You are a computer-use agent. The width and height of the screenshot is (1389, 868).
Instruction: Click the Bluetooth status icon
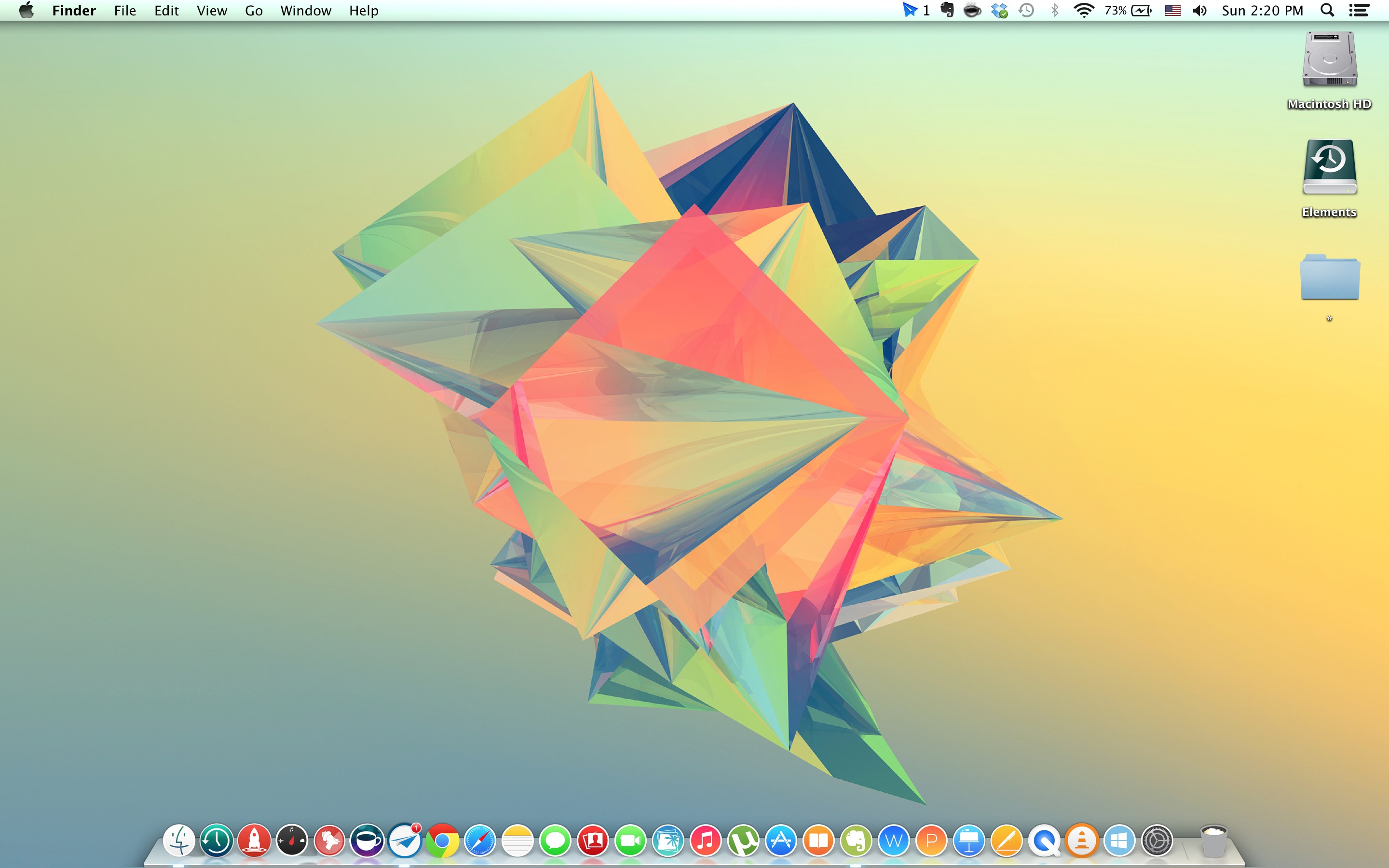pos(1054,10)
